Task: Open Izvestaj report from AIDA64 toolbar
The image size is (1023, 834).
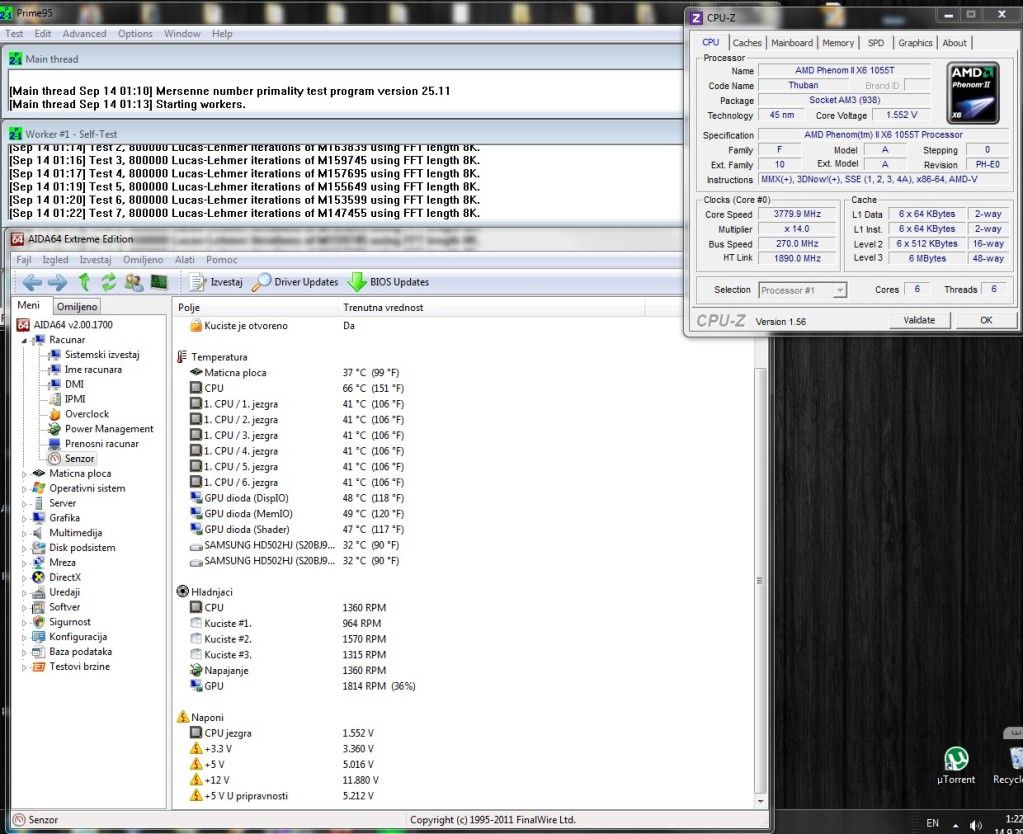Action: tap(216, 282)
